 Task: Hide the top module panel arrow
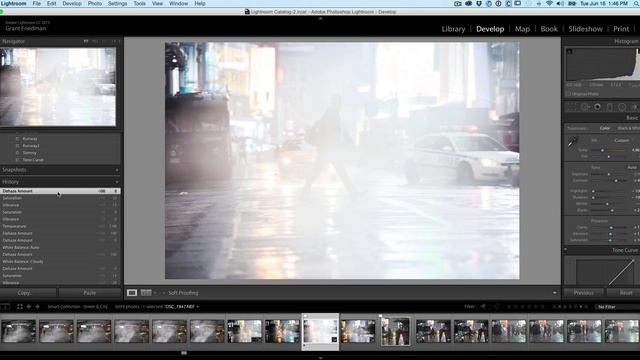pos(320,18)
